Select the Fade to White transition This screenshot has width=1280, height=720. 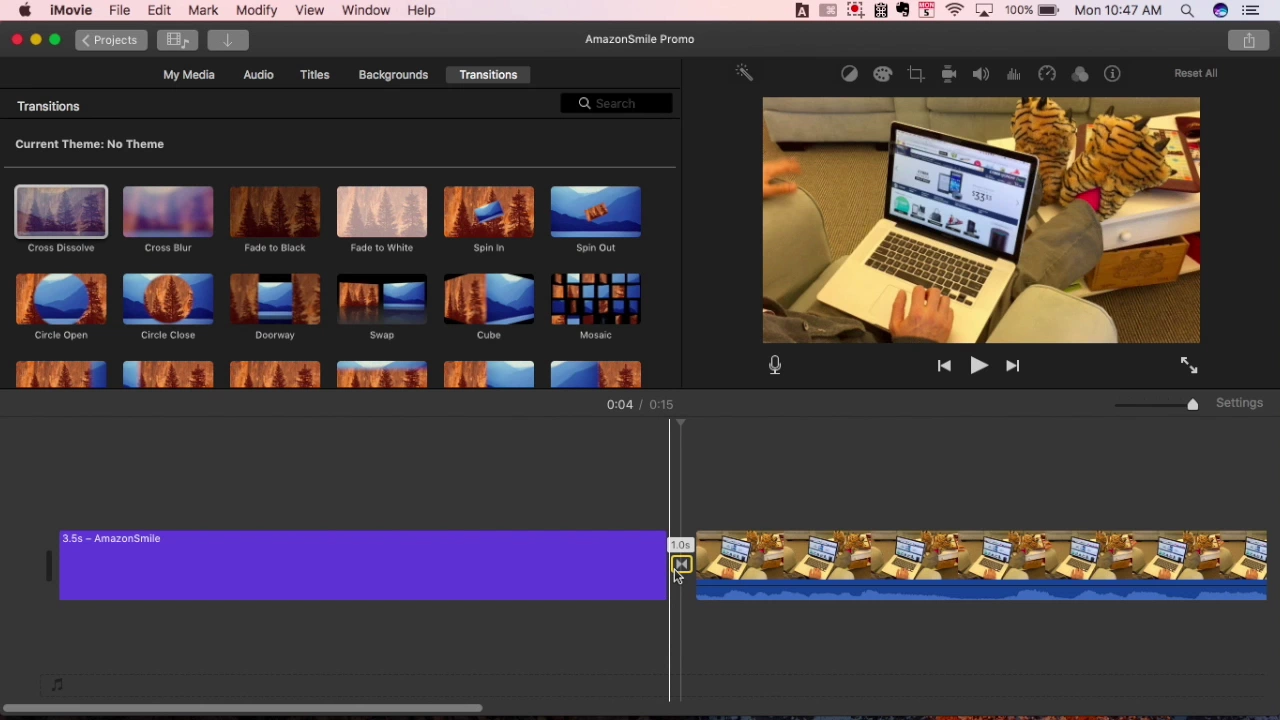(382, 212)
